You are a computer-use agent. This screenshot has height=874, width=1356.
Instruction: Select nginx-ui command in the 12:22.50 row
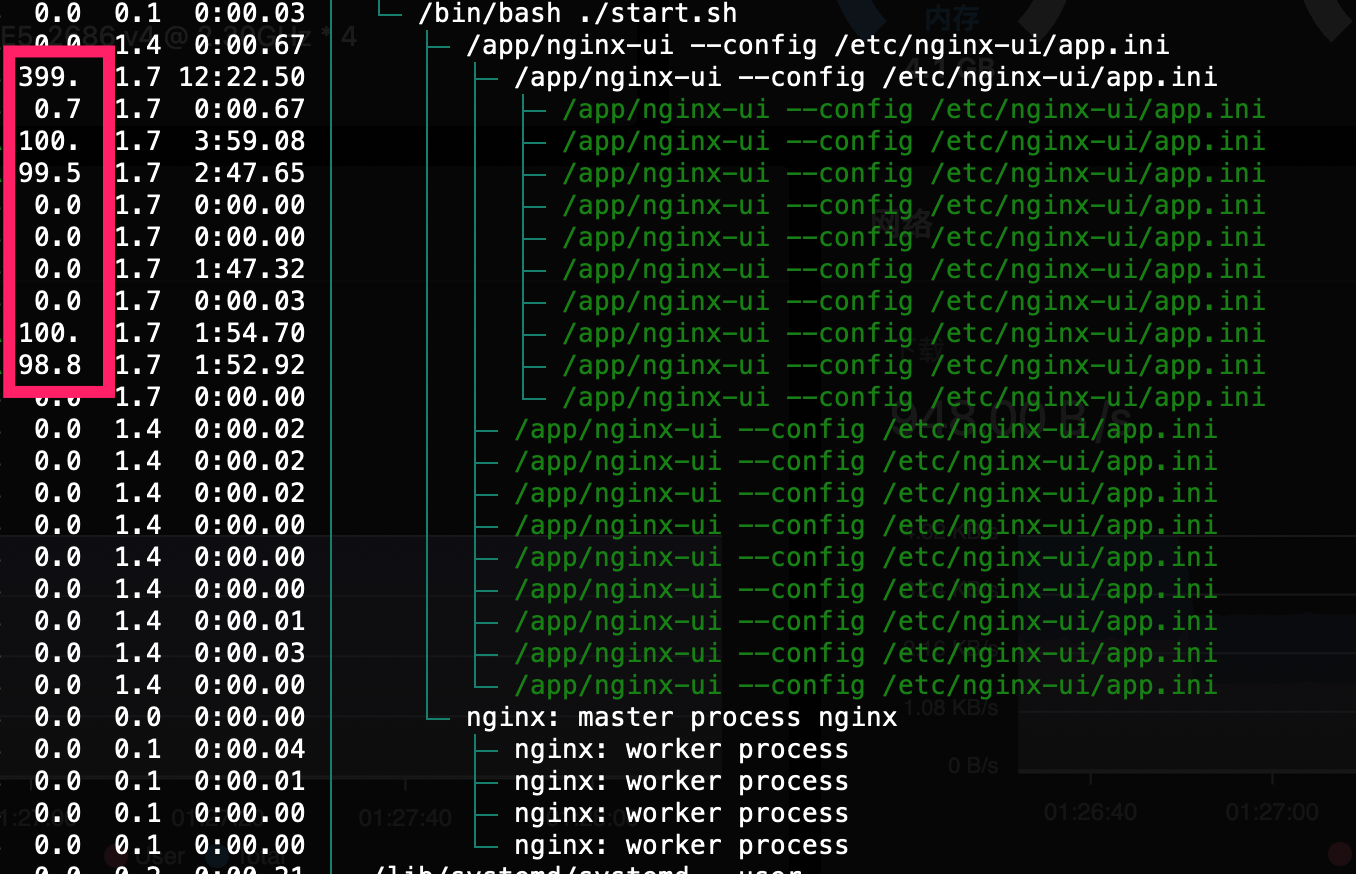[x=865, y=77]
